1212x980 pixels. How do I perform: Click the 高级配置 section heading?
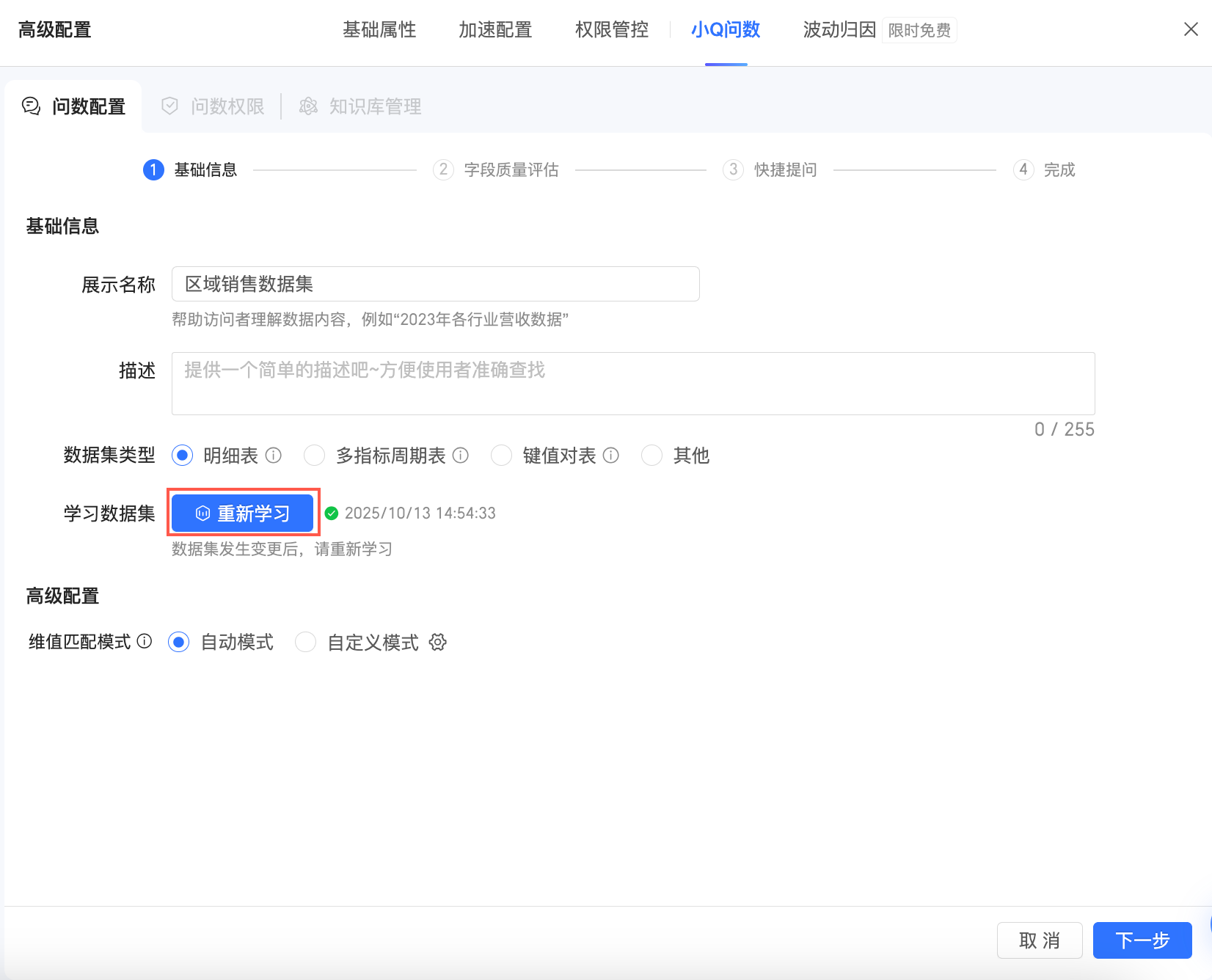pos(62,596)
